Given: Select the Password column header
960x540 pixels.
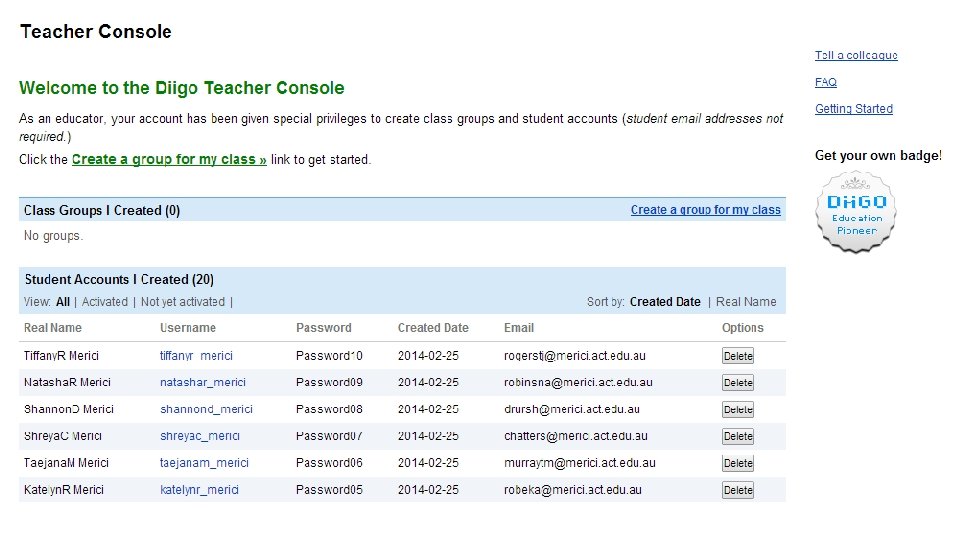Looking at the screenshot, I should coord(324,328).
